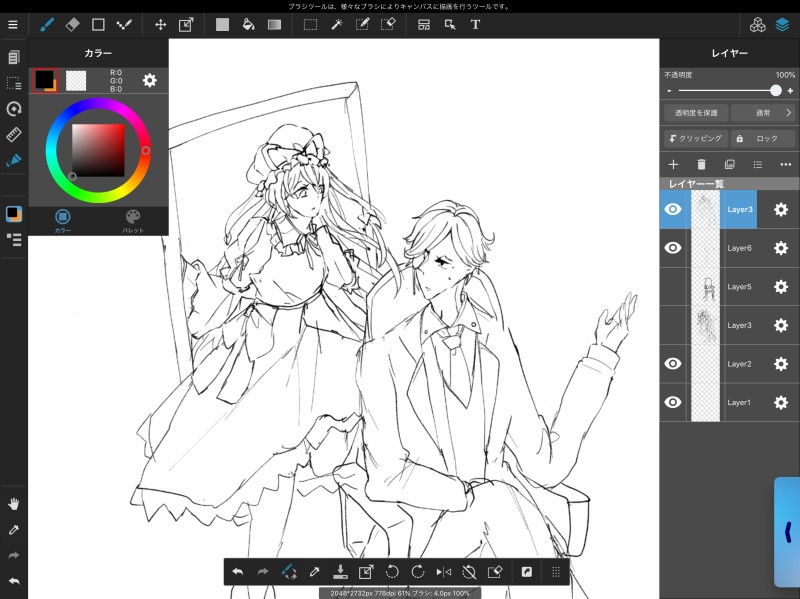Toggle クリッピング clipping button

(696, 138)
